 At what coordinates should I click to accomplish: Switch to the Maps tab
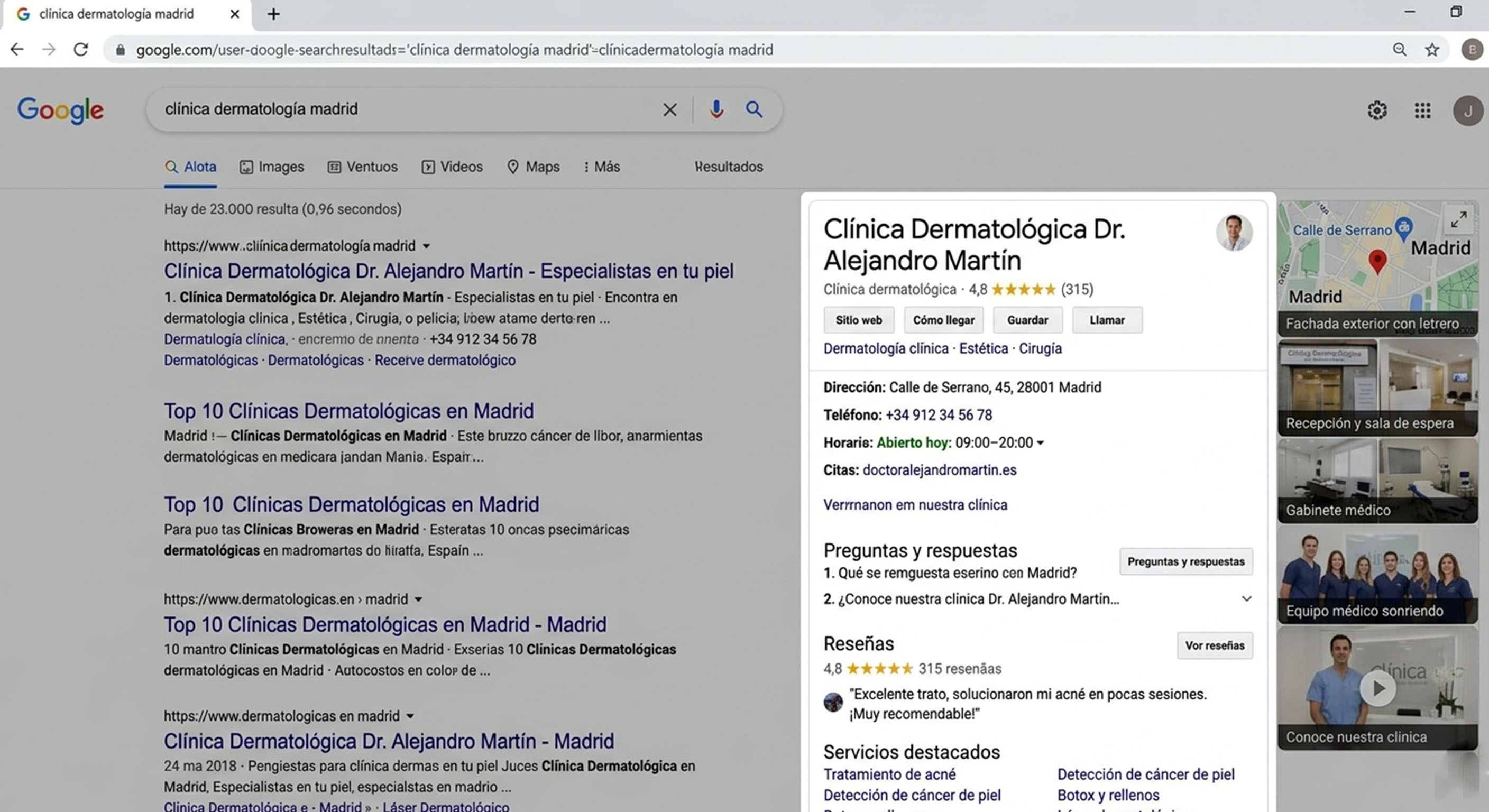click(533, 167)
